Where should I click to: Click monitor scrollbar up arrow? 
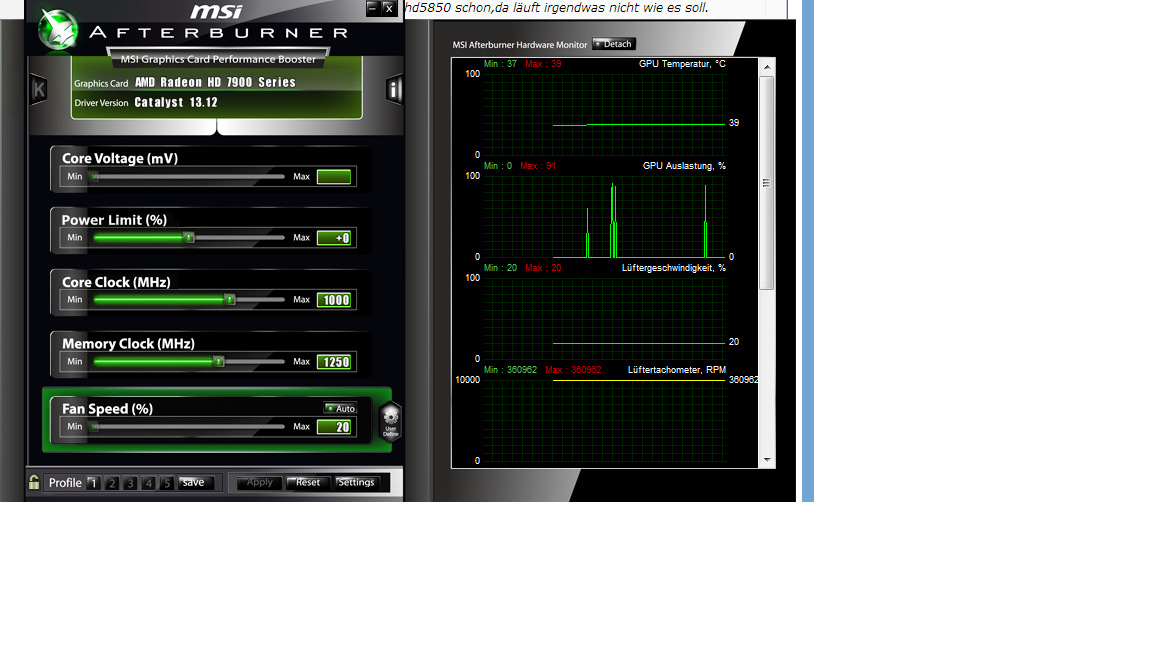(767, 67)
